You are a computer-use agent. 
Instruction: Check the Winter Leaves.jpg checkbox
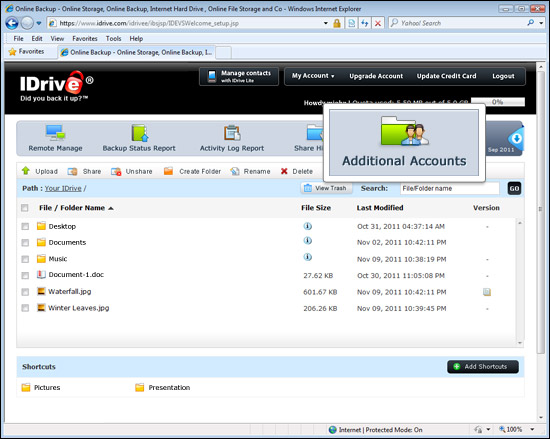tap(25, 308)
